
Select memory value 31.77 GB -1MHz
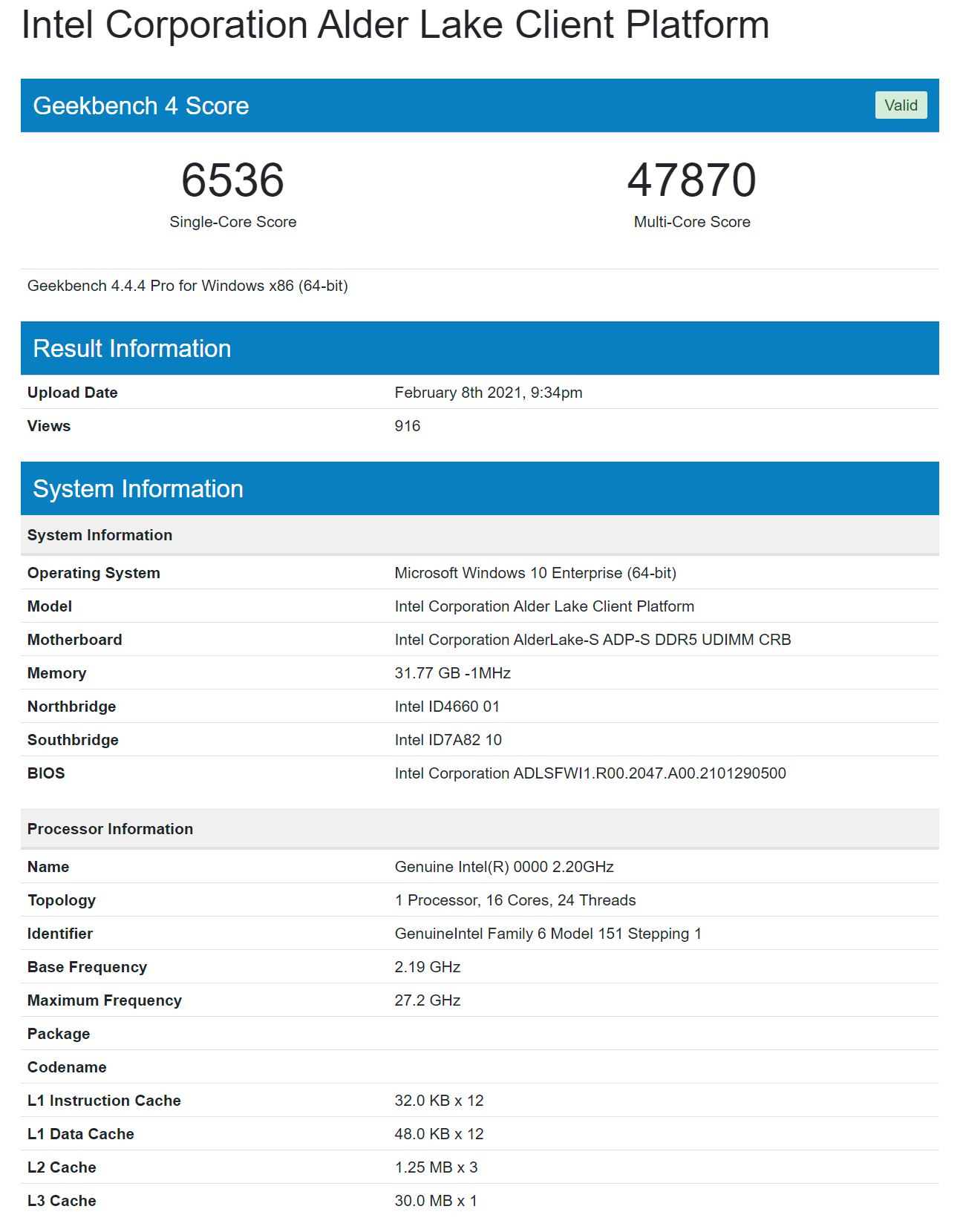pos(452,673)
